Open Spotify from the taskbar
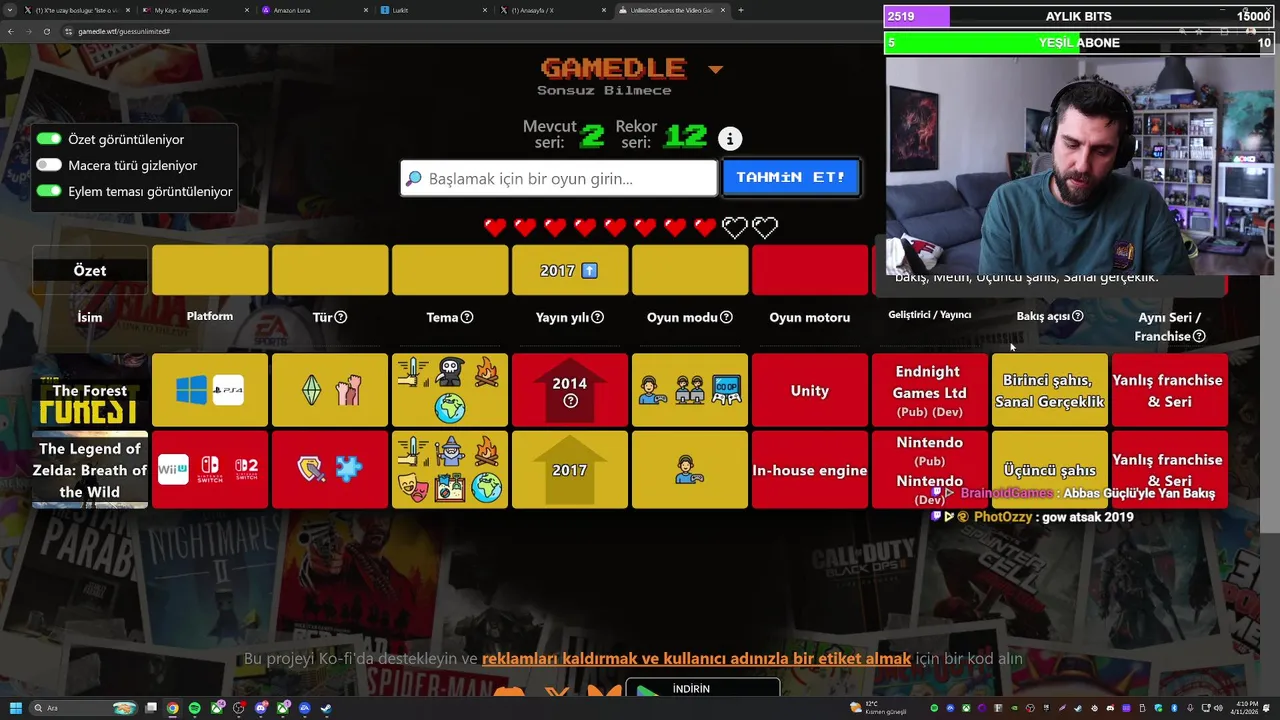The width and height of the screenshot is (1280, 720). (x=195, y=708)
